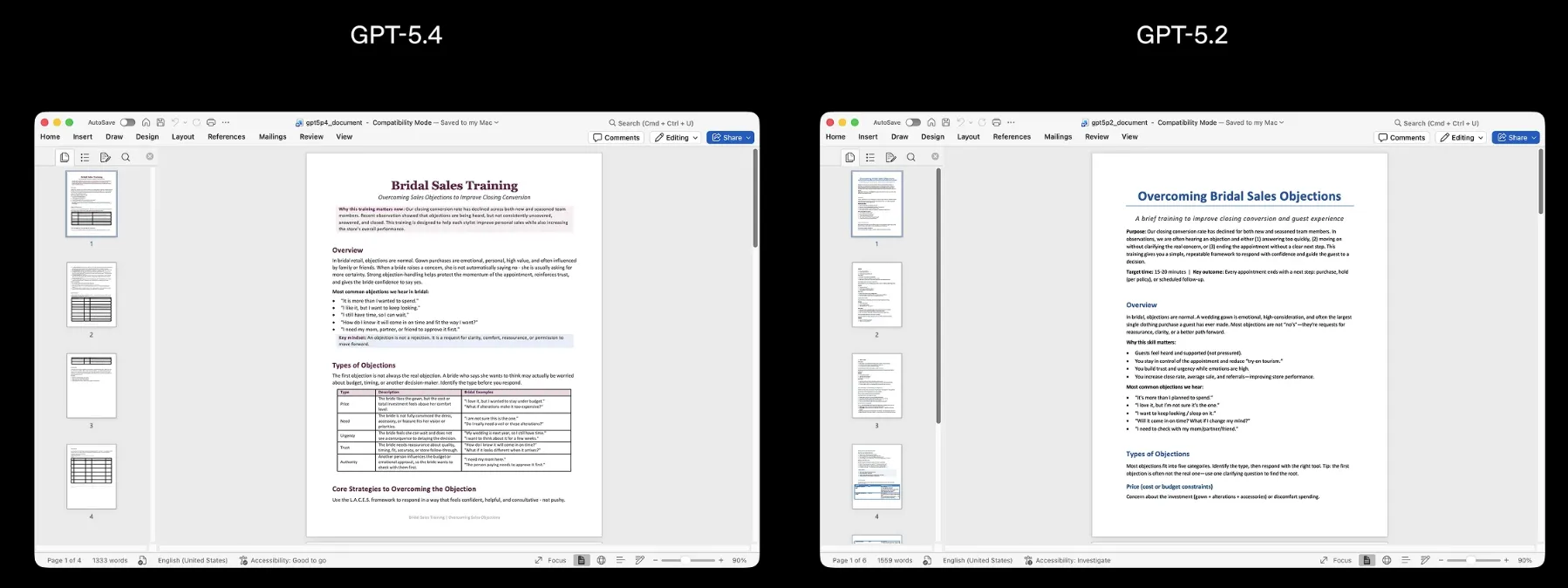Image resolution: width=1568 pixels, height=588 pixels.
Task: Expand the Share dropdown in the gpt5p2 window
Action: click(1535, 138)
